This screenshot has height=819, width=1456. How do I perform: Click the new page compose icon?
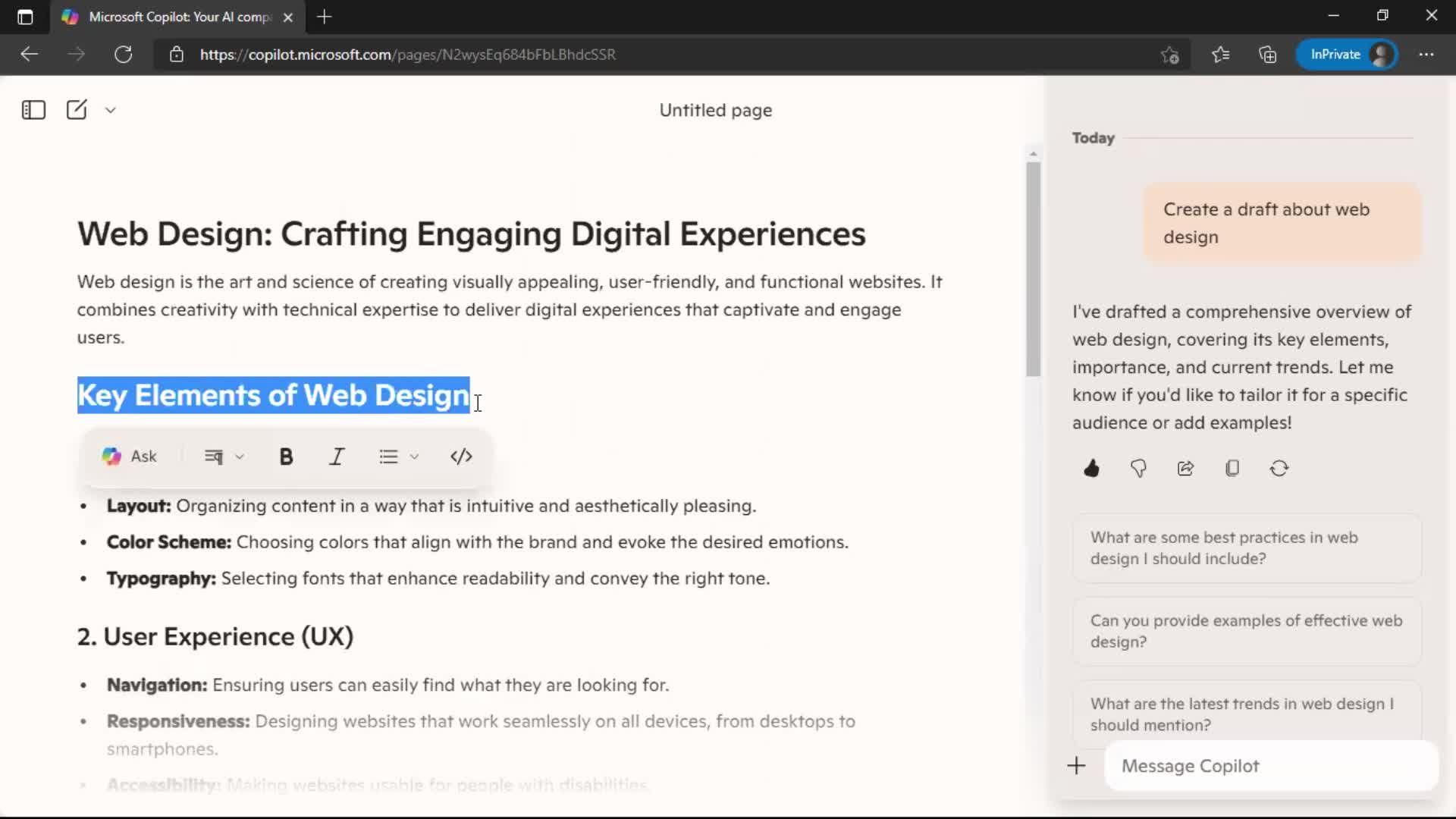[77, 110]
